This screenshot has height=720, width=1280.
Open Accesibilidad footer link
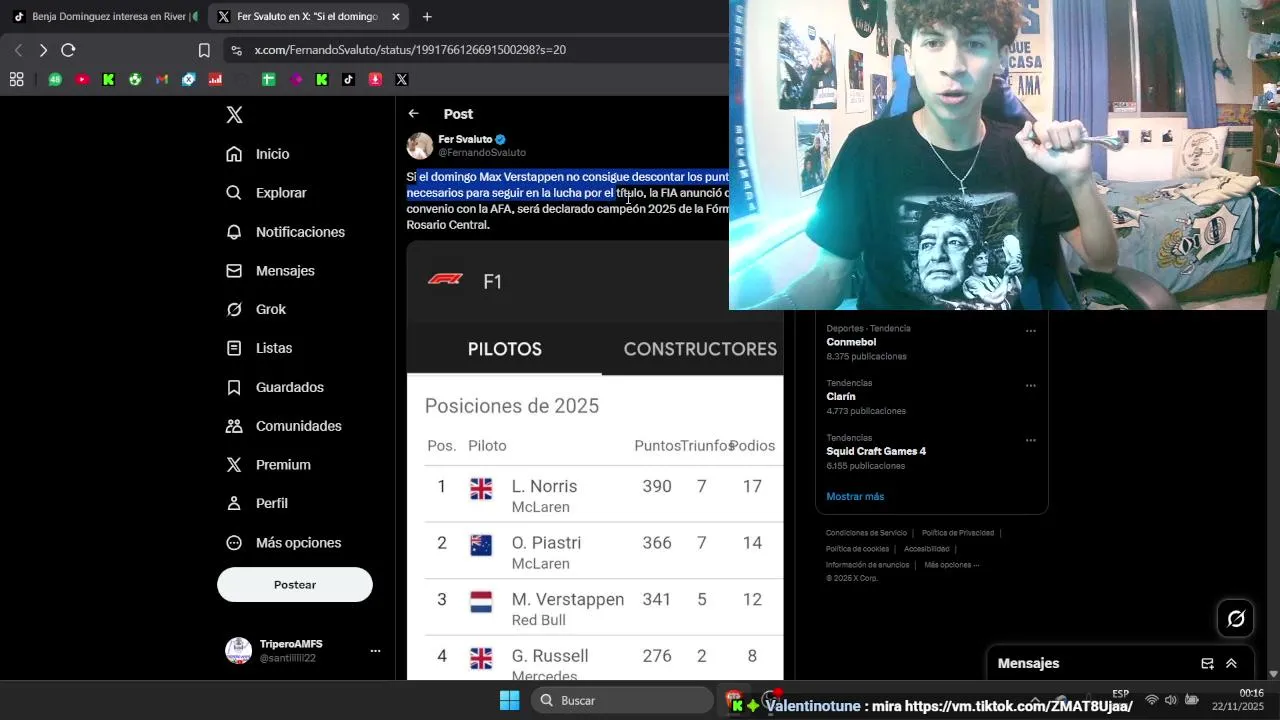click(927, 549)
